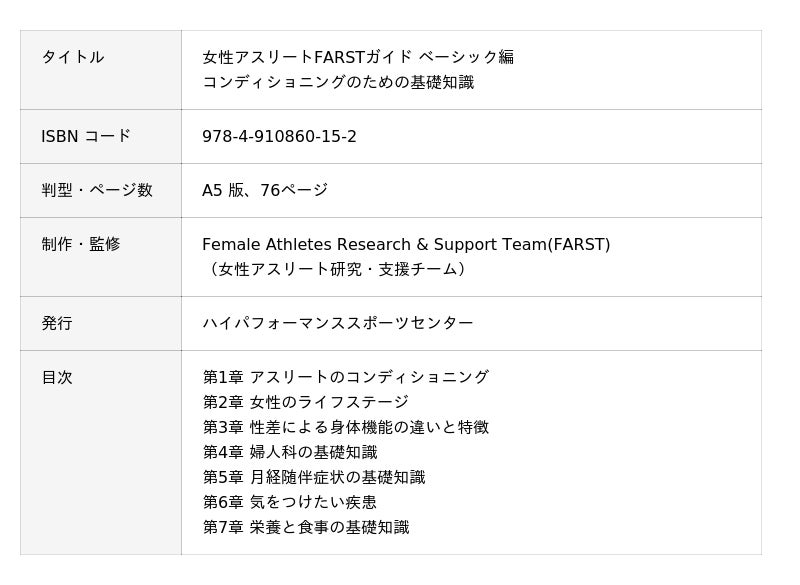Select 第7章 栄養と食事の基礎知識
Image resolution: width=800 pixels, height=585 pixels.
pyautogui.click(x=306, y=527)
